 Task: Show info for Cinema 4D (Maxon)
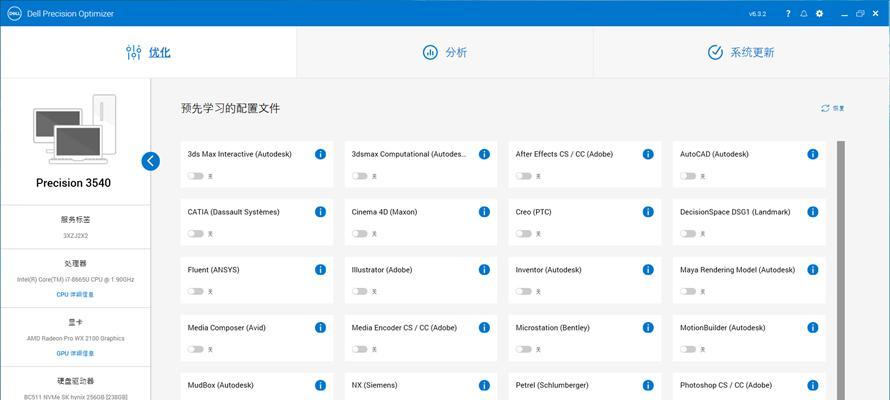484,212
